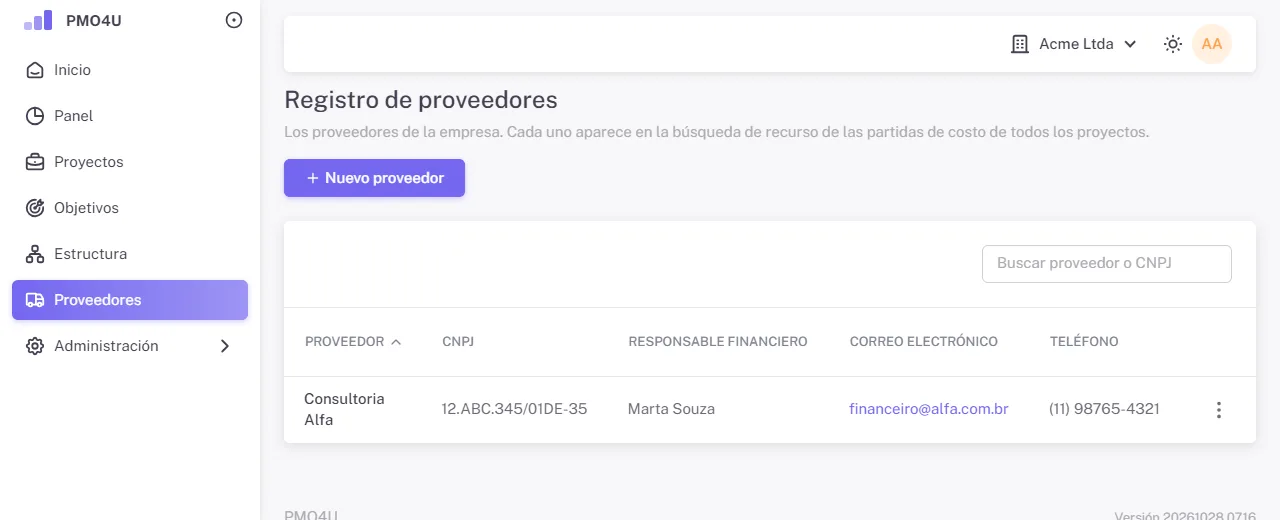Viewport: 1280px width, 520px height.
Task: Click the Panel pie chart icon
Action: tap(35, 116)
